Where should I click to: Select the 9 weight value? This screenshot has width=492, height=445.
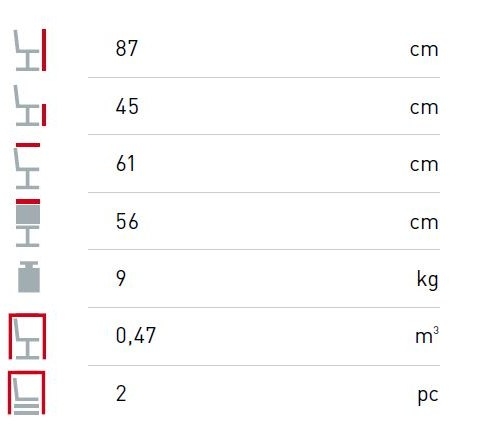(x=121, y=278)
